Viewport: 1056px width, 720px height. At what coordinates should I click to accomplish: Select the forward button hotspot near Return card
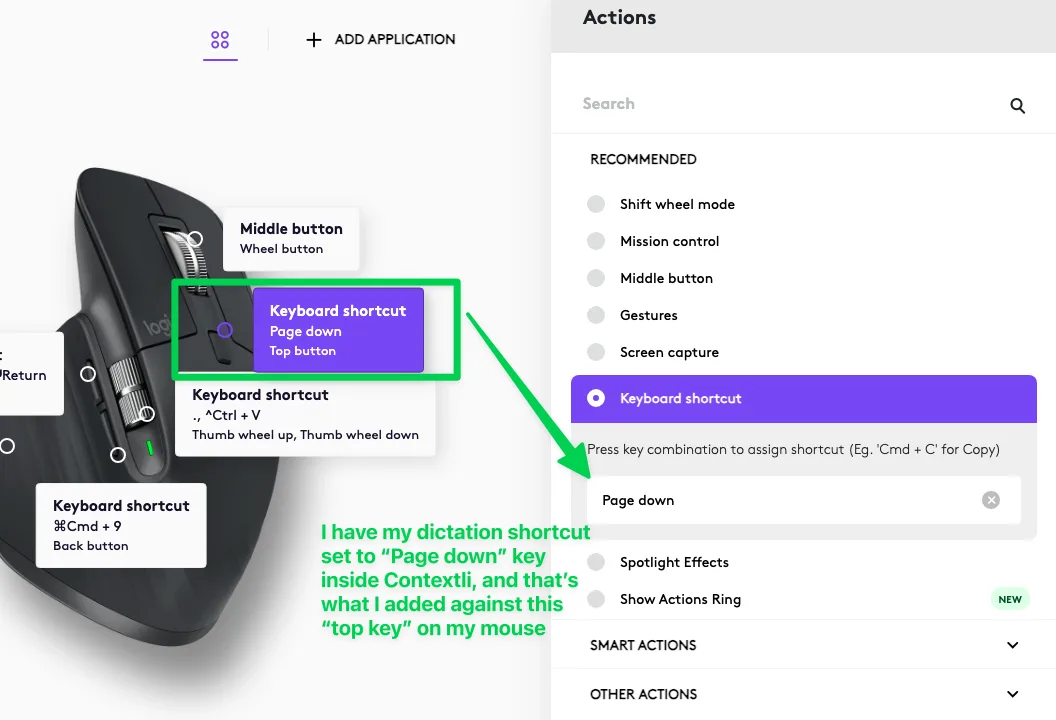tap(88, 374)
